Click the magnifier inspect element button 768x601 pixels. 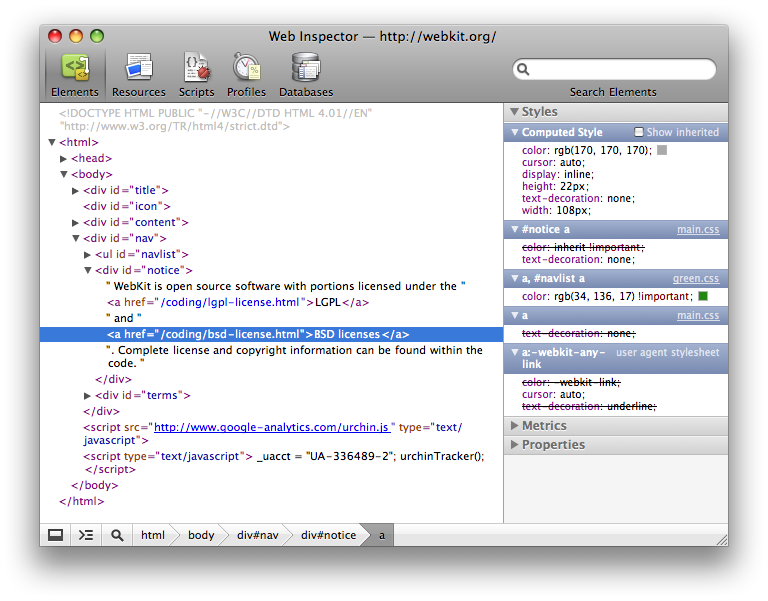pyautogui.click(x=117, y=535)
